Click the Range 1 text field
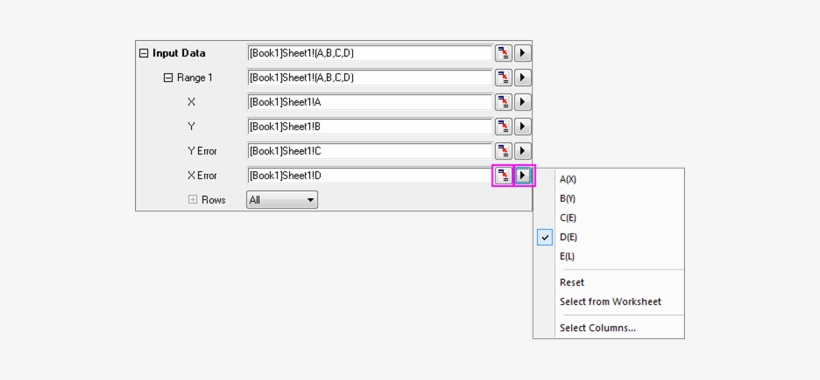820x380 pixels. click(369, 78)
